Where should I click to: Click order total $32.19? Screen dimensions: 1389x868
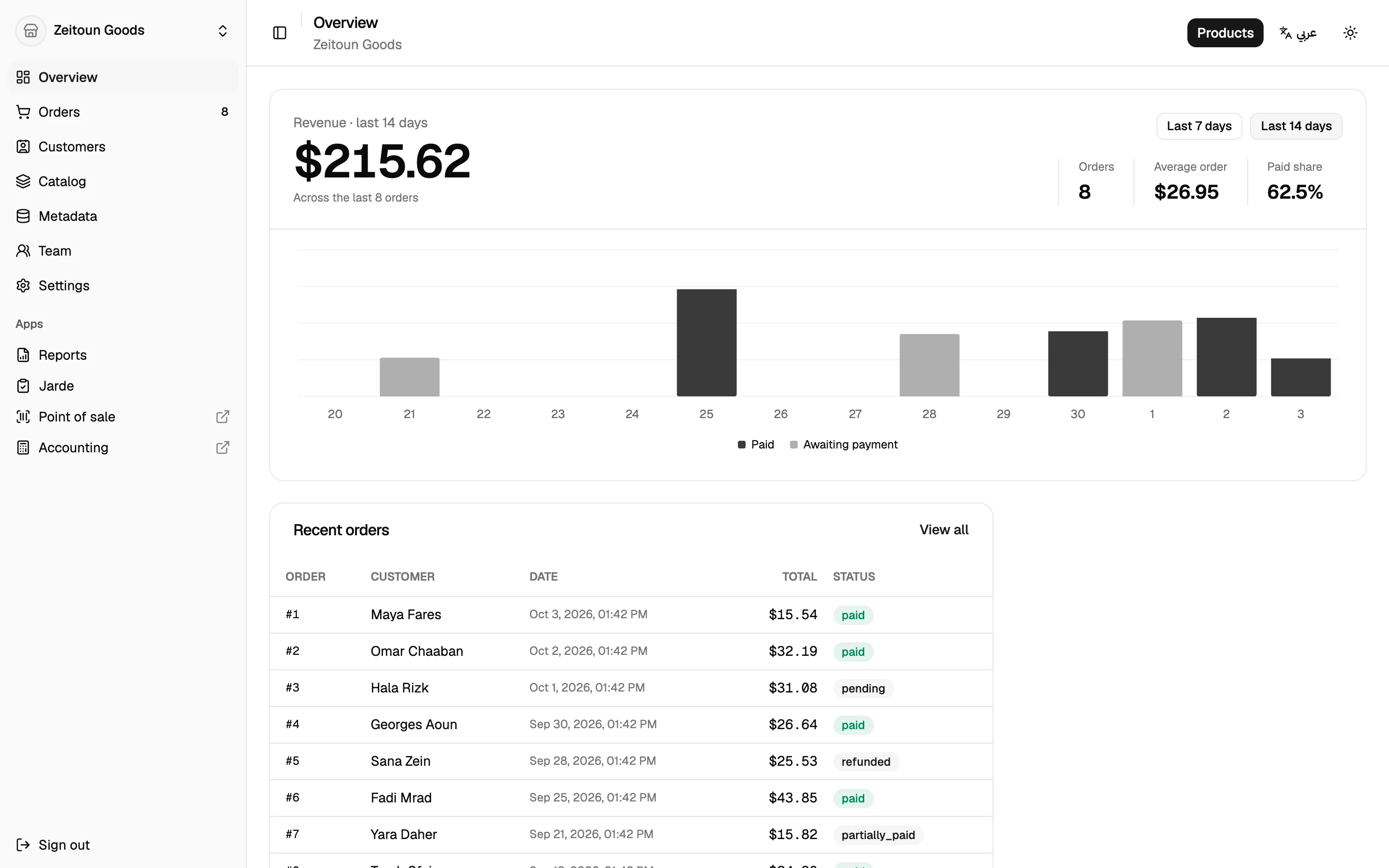tap(793, 651)
